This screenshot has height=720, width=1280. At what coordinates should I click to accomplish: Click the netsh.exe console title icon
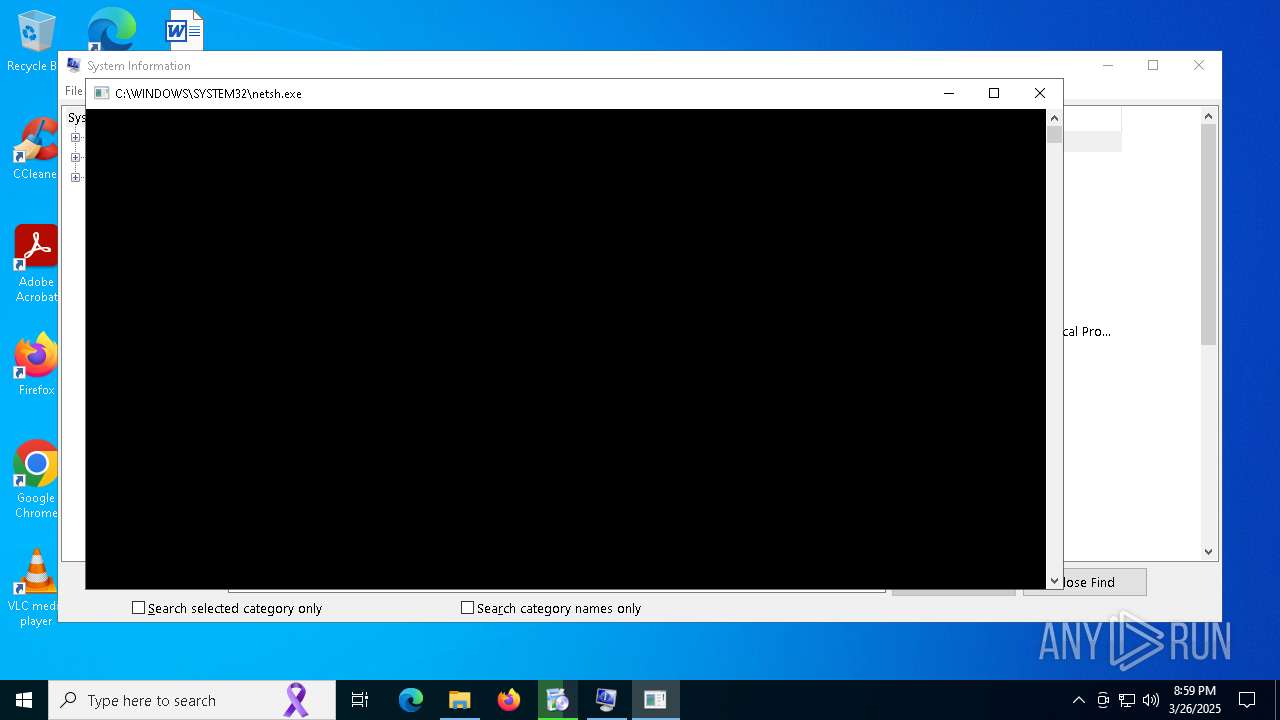(101, 93)
